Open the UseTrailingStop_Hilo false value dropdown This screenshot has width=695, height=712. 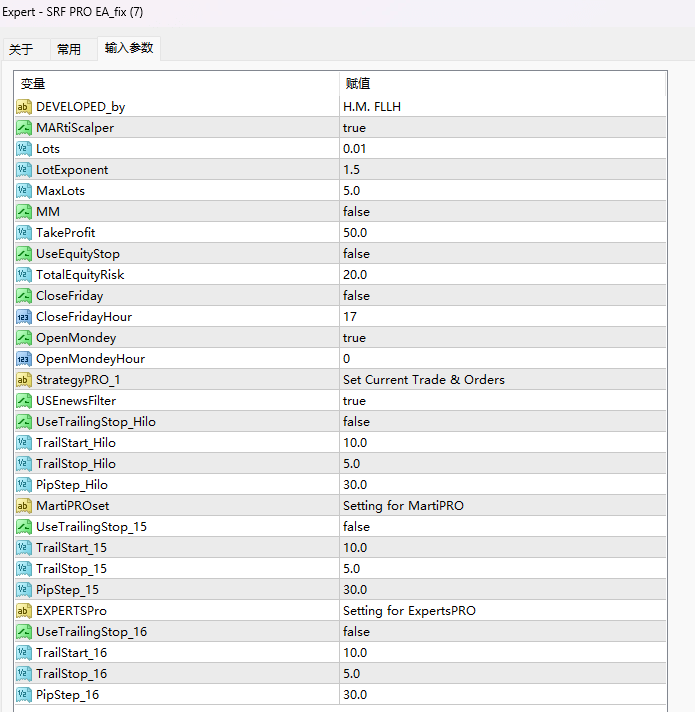tap(503, 422)
